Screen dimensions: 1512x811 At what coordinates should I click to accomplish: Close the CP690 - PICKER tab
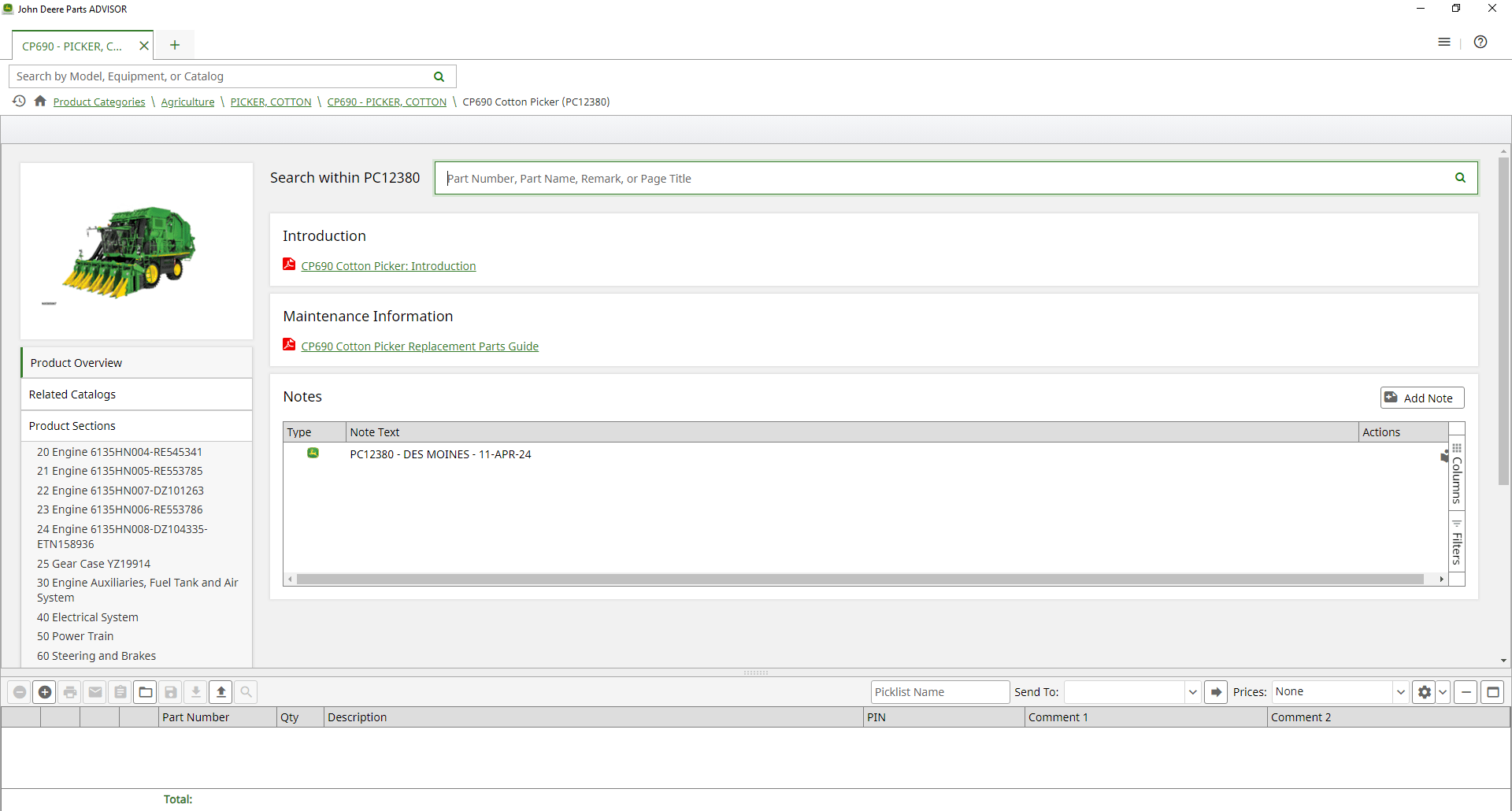coord(144,46)
